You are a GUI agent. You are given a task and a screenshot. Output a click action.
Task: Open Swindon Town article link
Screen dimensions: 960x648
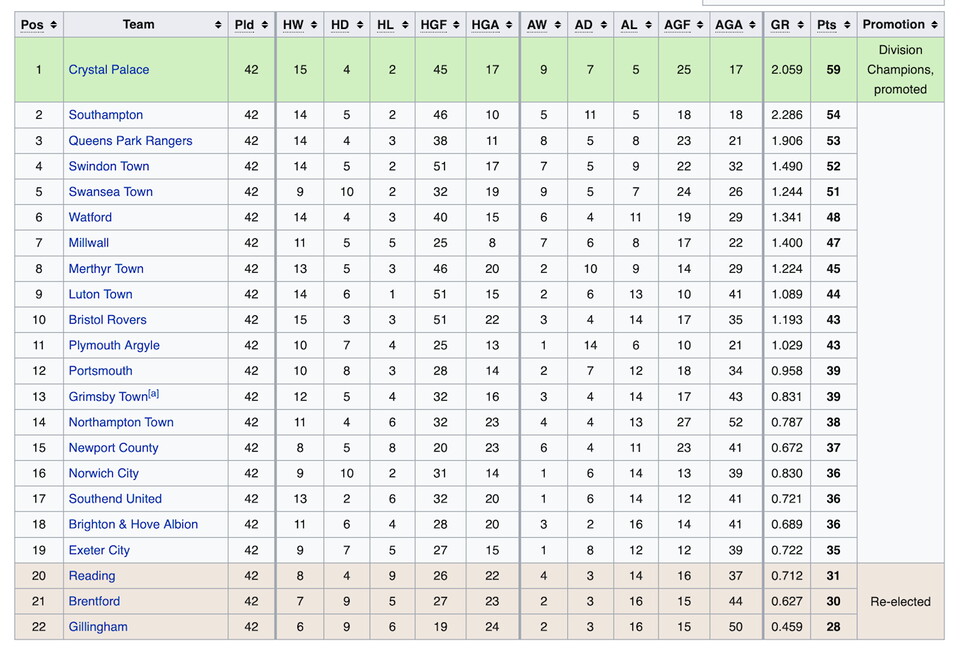tap(109, 166)
